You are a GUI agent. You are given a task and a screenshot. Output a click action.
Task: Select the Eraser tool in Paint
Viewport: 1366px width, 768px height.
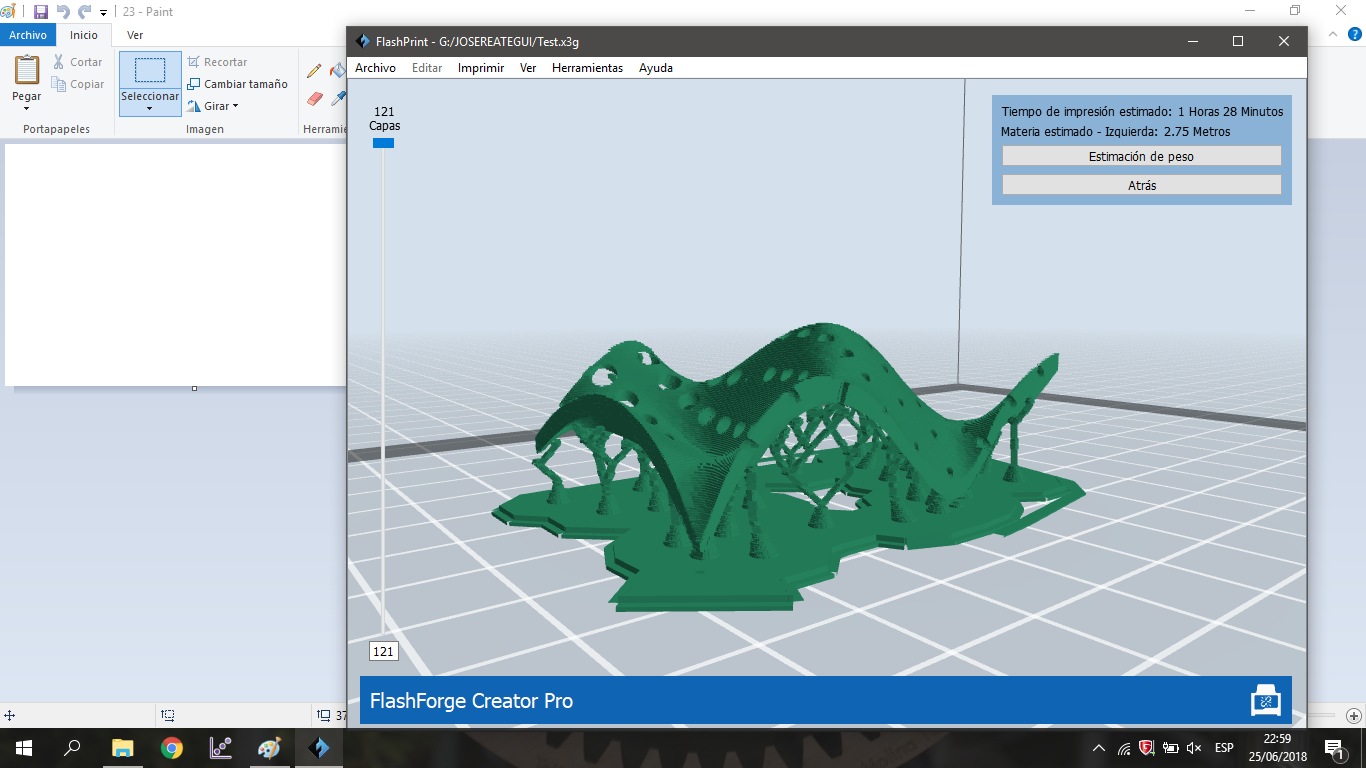(314, 98)
